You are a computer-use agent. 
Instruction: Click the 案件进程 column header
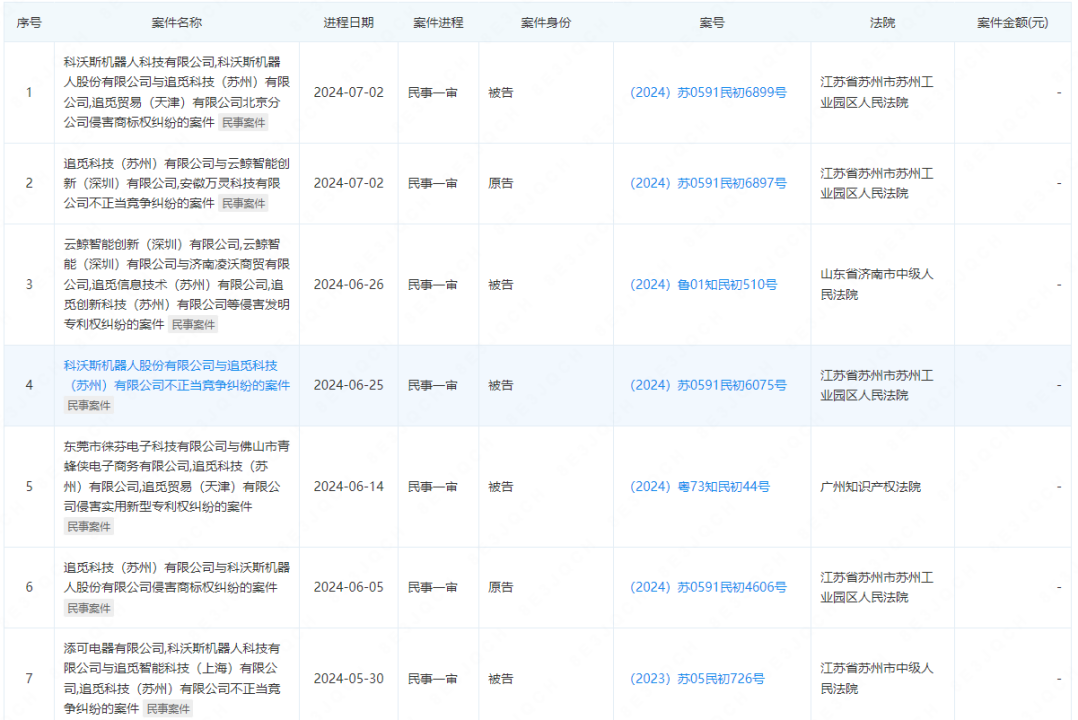tap(438, 23)
